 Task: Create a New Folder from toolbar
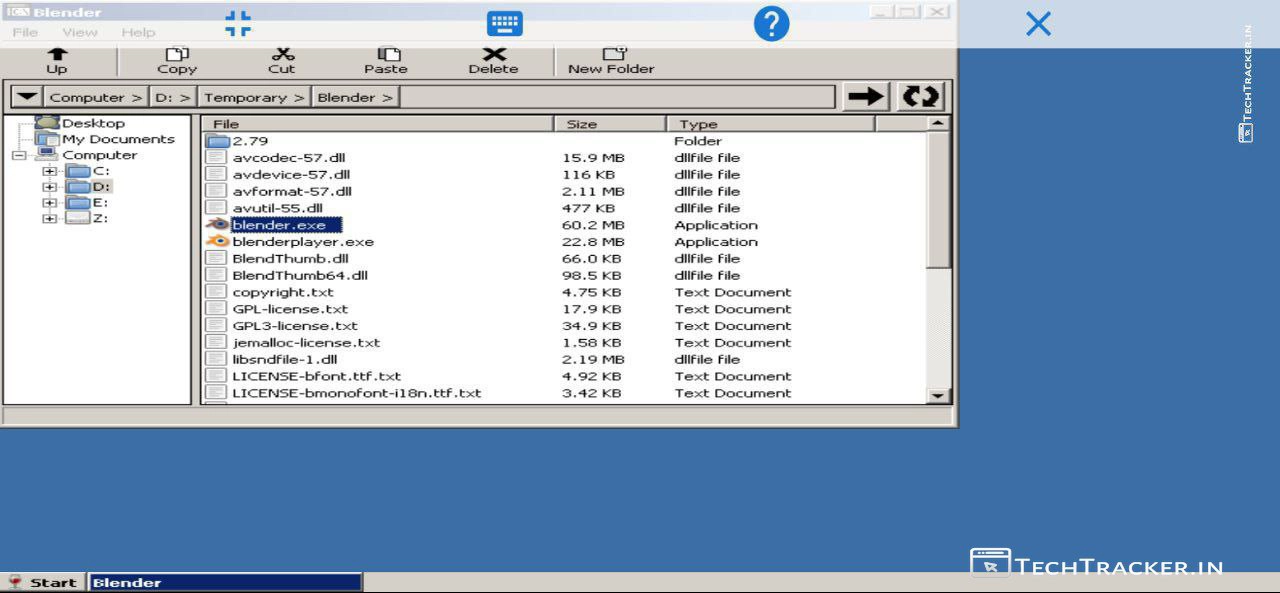[612, 55]
